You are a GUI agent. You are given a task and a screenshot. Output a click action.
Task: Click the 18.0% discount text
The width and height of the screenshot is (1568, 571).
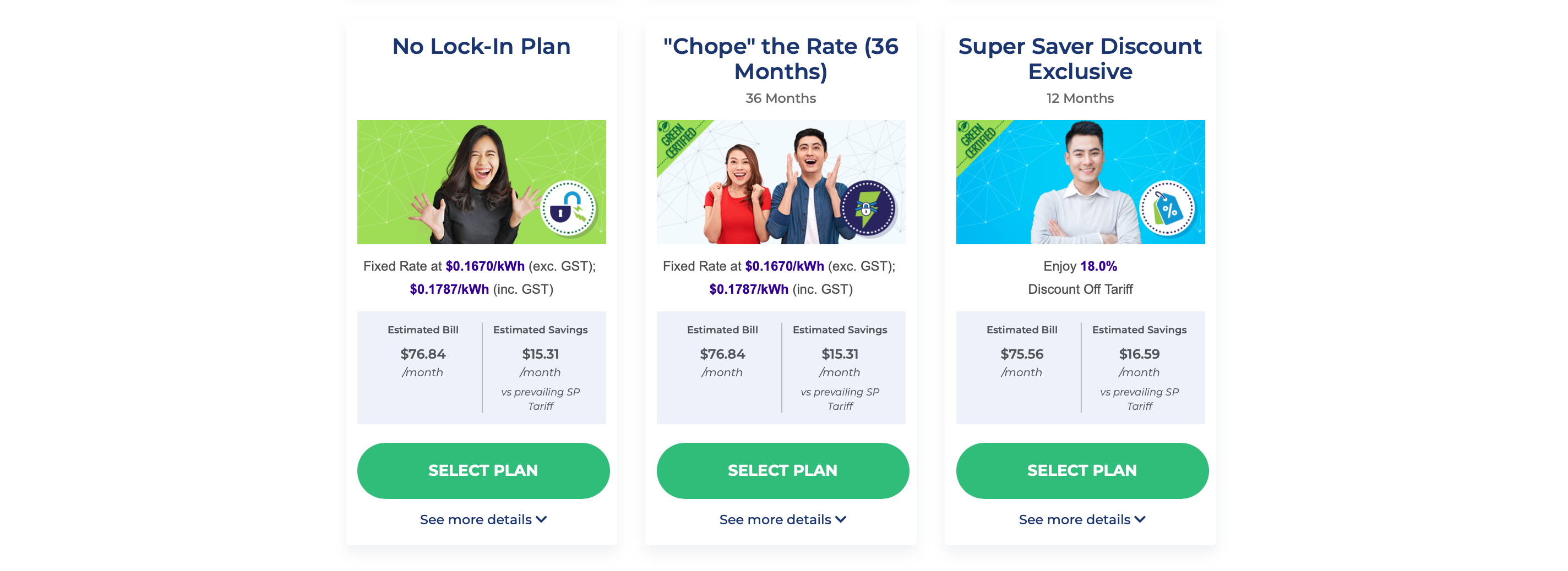[1099, 266]
